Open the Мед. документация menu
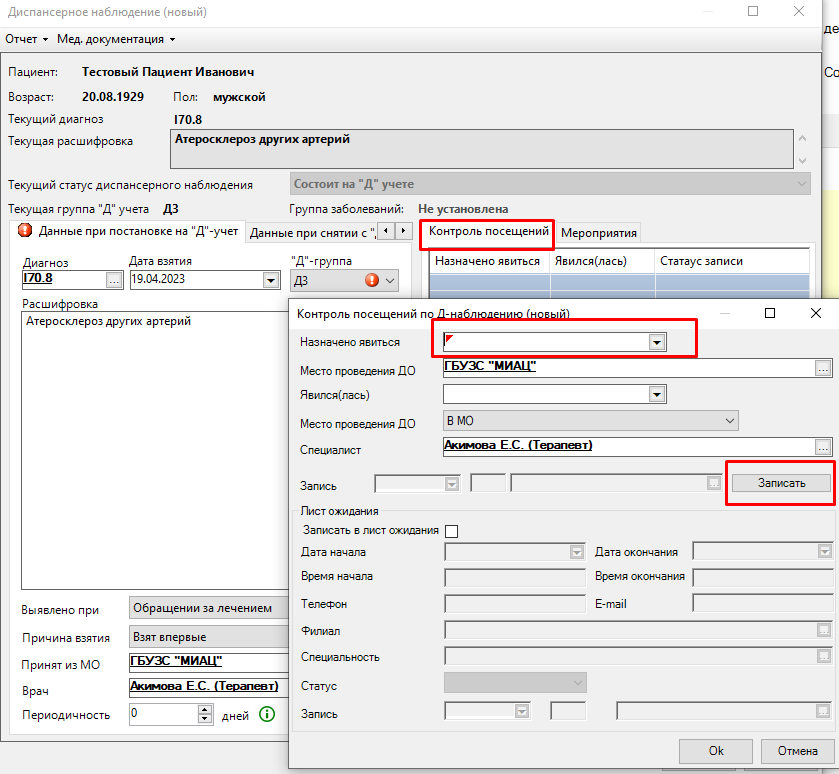This screenshot has width=839, height=774. [116, 39]
